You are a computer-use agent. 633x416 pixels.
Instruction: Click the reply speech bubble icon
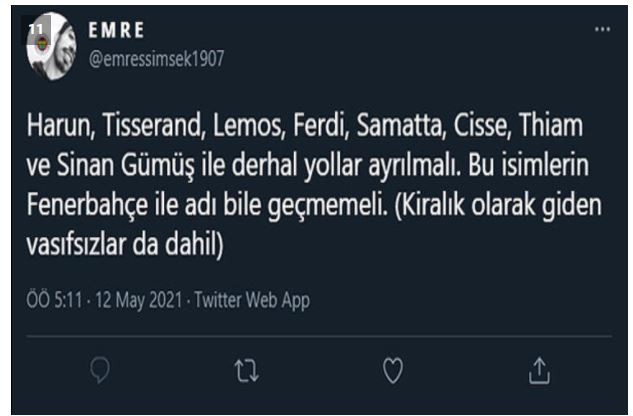[x=98, y=371]
